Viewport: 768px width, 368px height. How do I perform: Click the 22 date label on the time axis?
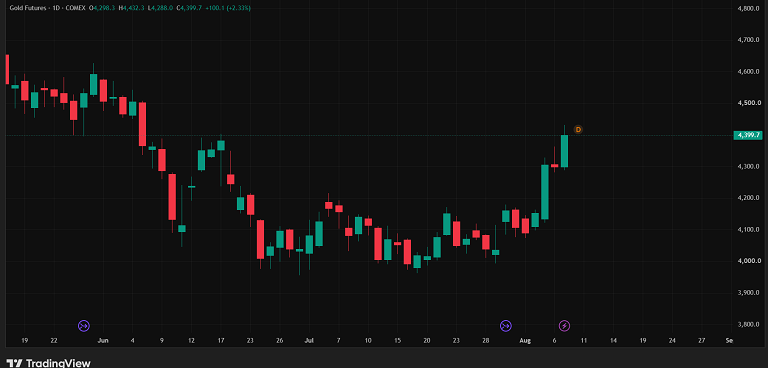click(54, 340)
